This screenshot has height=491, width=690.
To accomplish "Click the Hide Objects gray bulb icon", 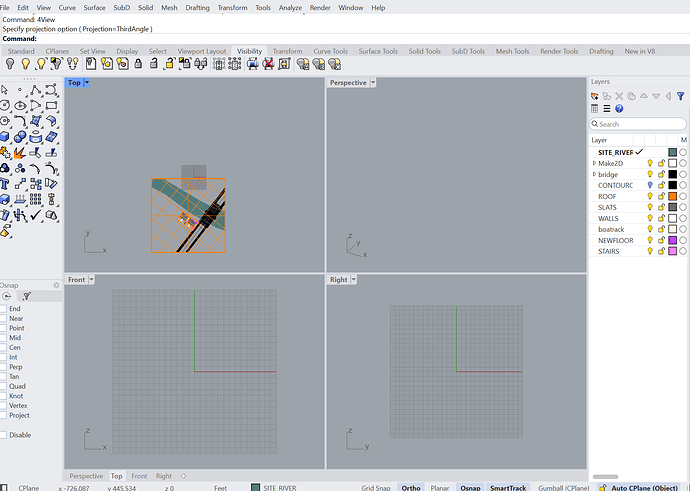I will click(10, 64).
